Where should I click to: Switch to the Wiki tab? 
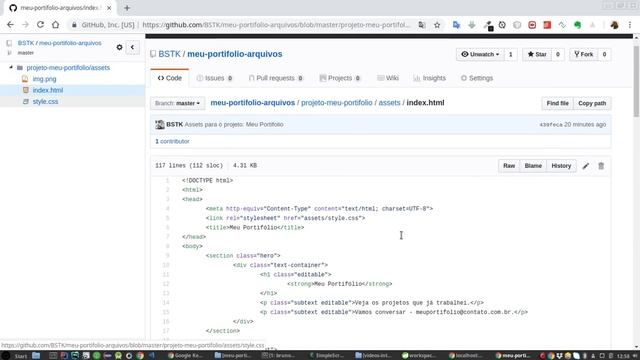click(x=388, y=78)
